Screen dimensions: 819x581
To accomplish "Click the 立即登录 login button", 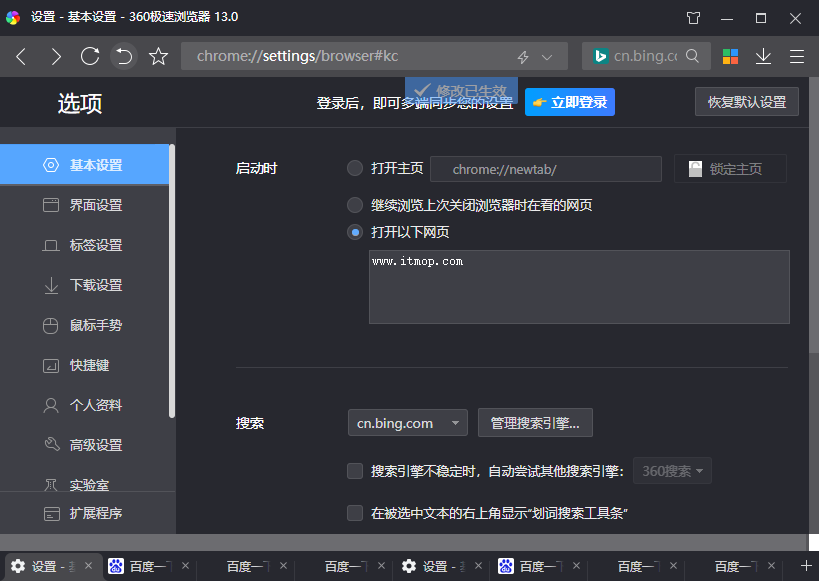I will [569, 101].
